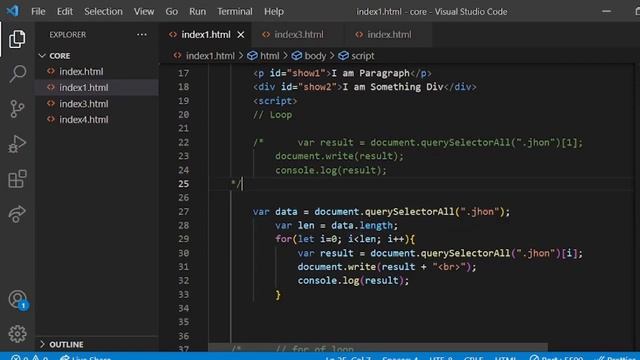640x360 pixels.
Task: Click the 'for(let i=0; i<len; i++){' statement on line 29
Action: pyautogui.click(x=345, y=239)
